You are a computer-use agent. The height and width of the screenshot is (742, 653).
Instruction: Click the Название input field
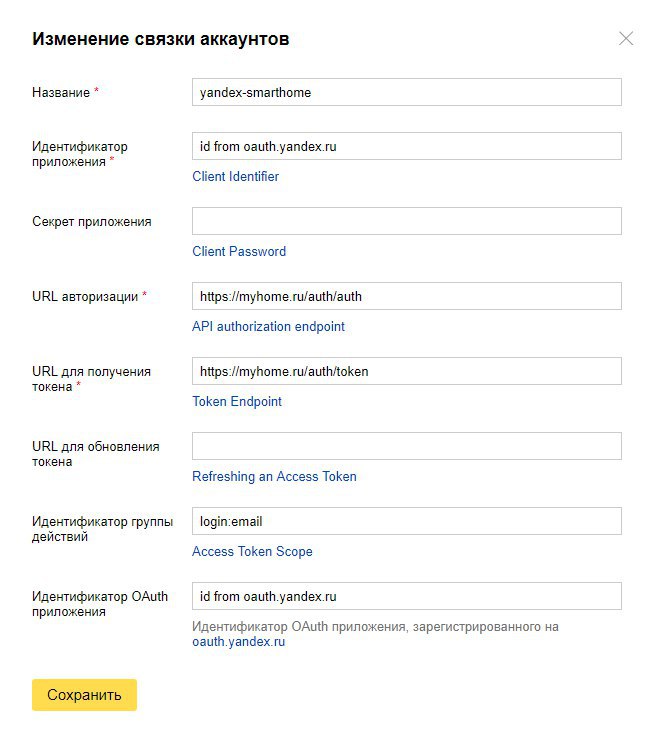406,92
